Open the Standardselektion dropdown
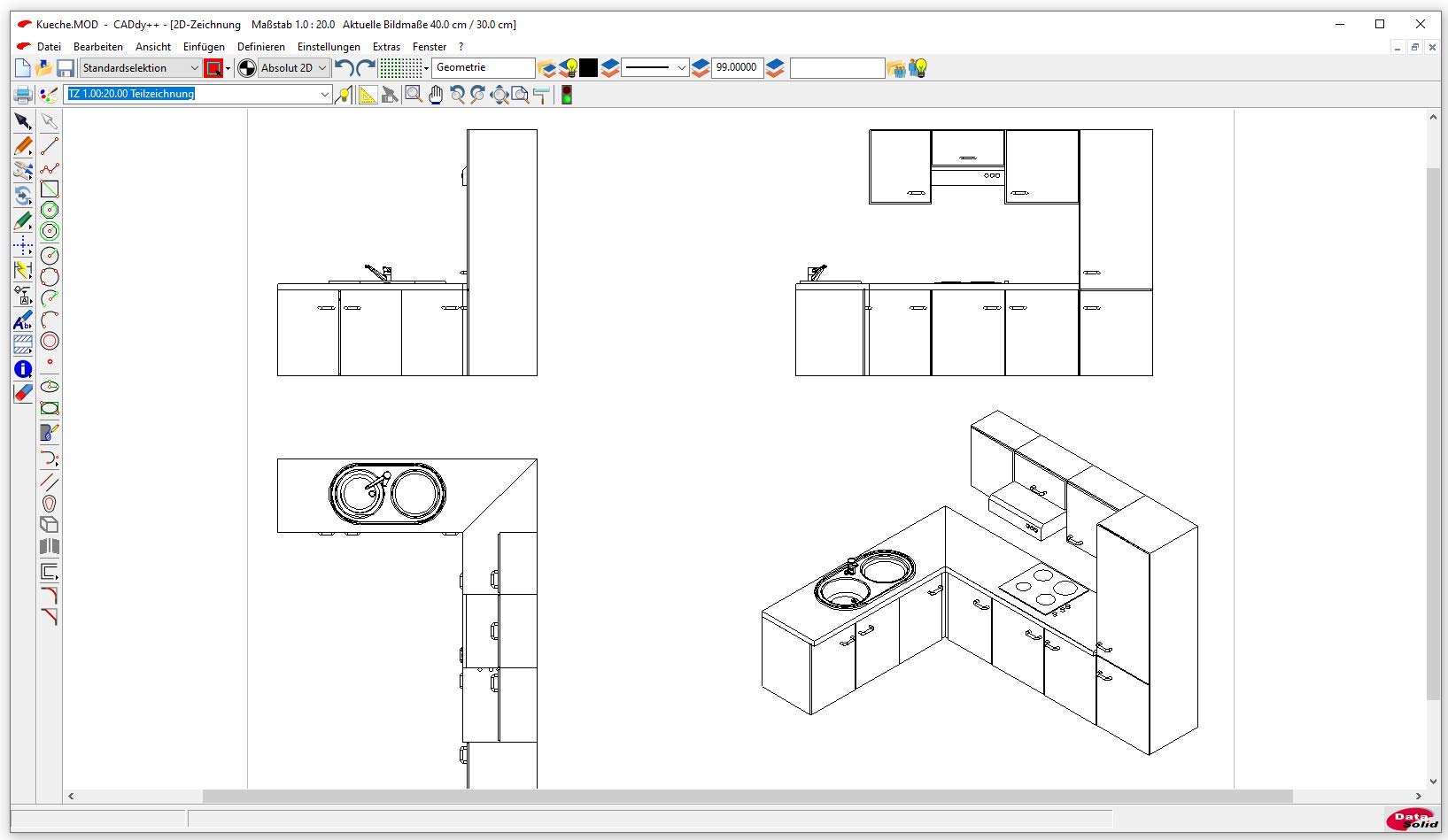The image size is (1448, 840). [x=141, y=68]
